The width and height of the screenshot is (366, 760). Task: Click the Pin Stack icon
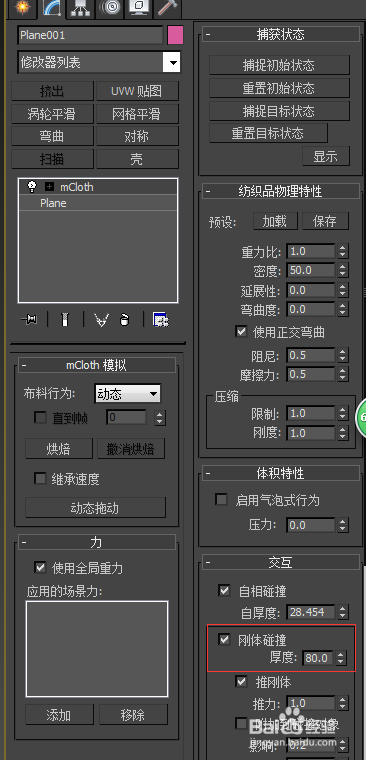30,319
